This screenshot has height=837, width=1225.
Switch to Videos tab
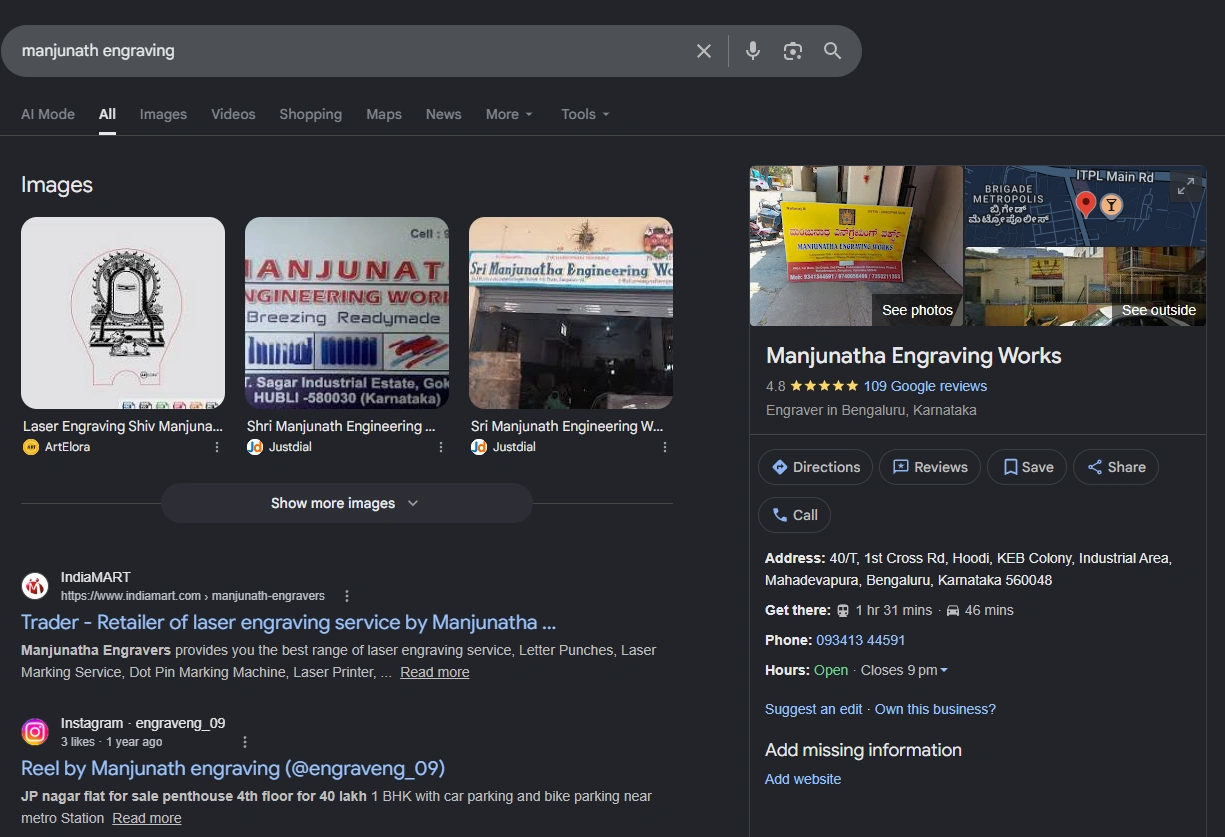233,114
